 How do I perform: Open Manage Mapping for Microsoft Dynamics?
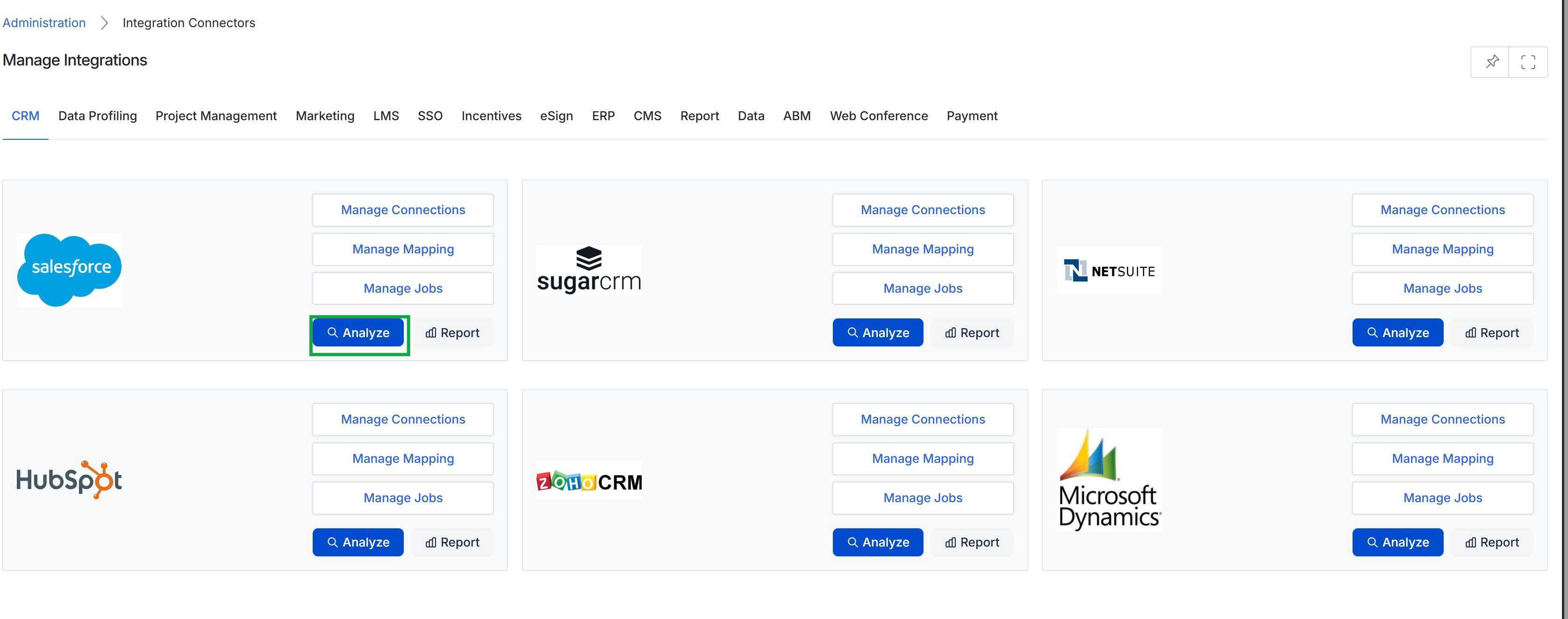click(1443, 459)
